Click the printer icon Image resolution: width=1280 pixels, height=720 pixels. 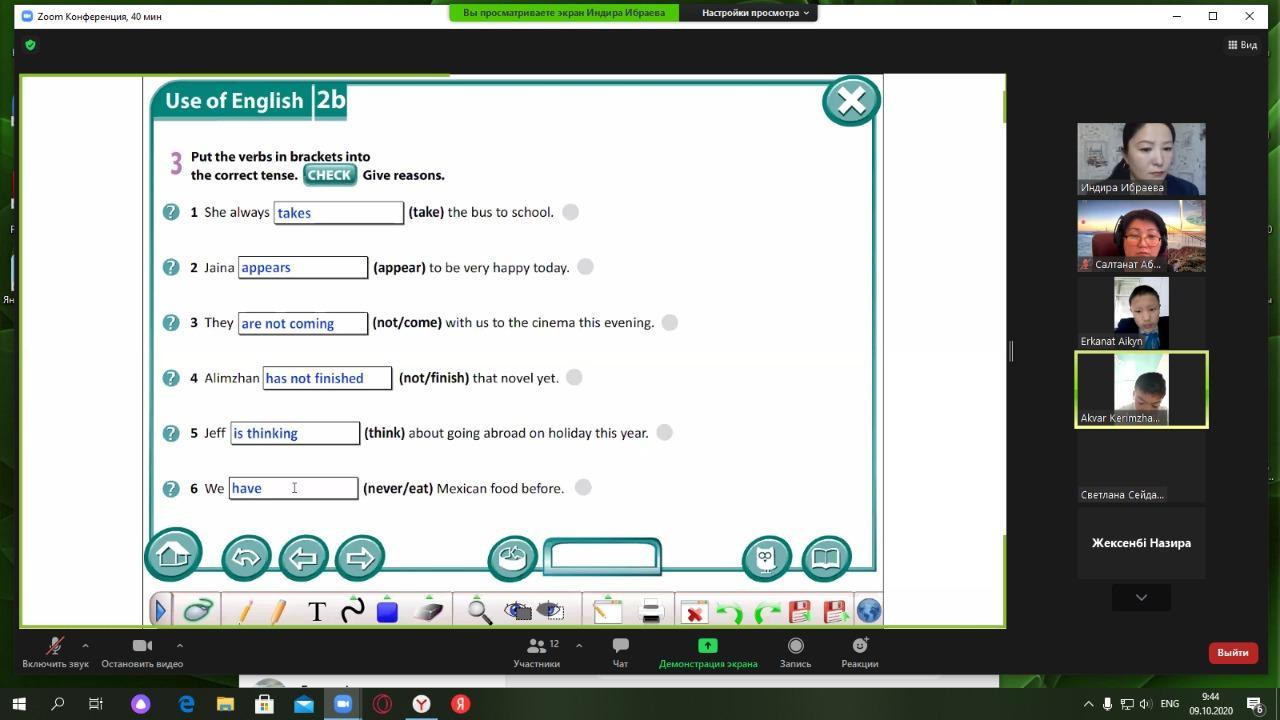pos(651,611)
